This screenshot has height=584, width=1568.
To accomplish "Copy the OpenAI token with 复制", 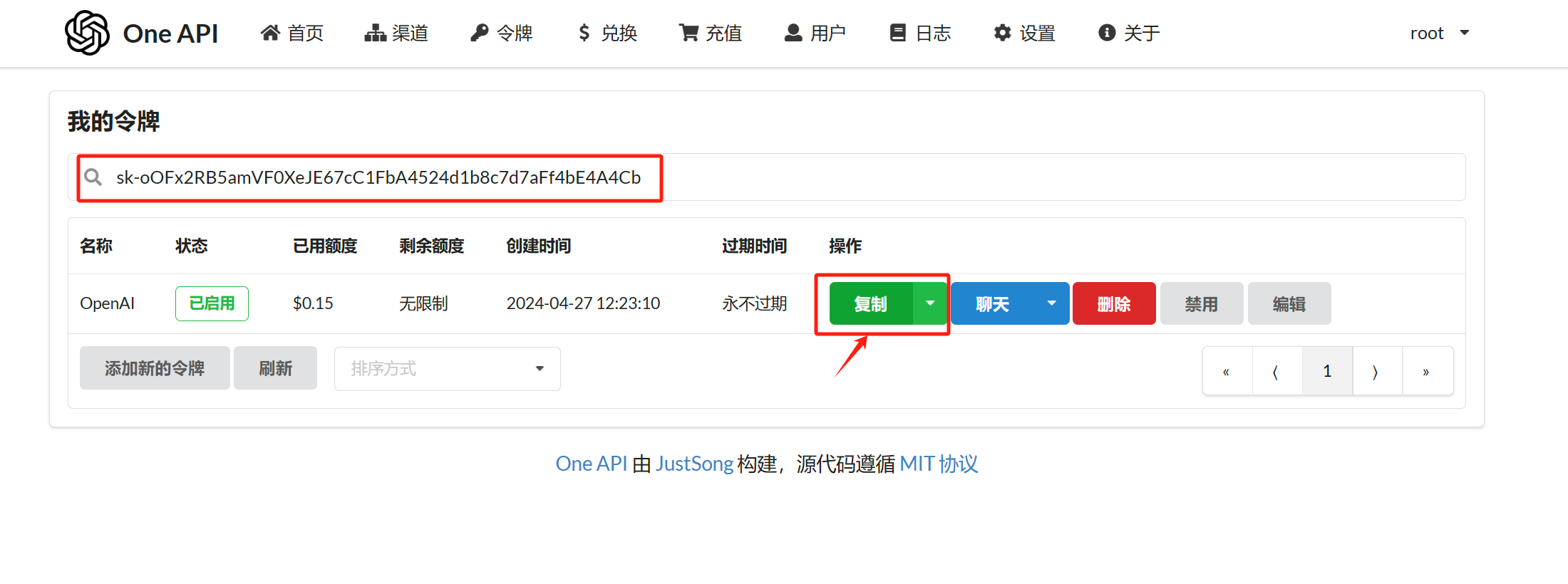I will 870,304.
